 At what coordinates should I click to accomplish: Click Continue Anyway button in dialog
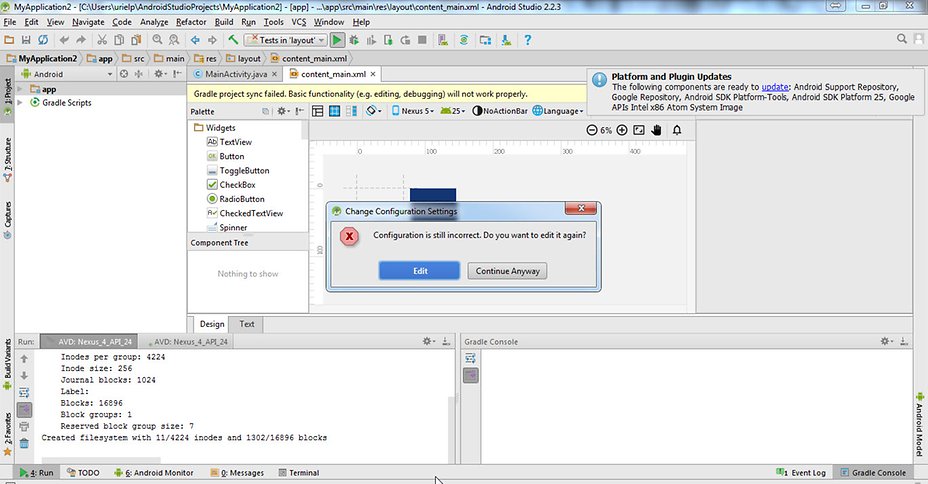(x=507, y=270)
